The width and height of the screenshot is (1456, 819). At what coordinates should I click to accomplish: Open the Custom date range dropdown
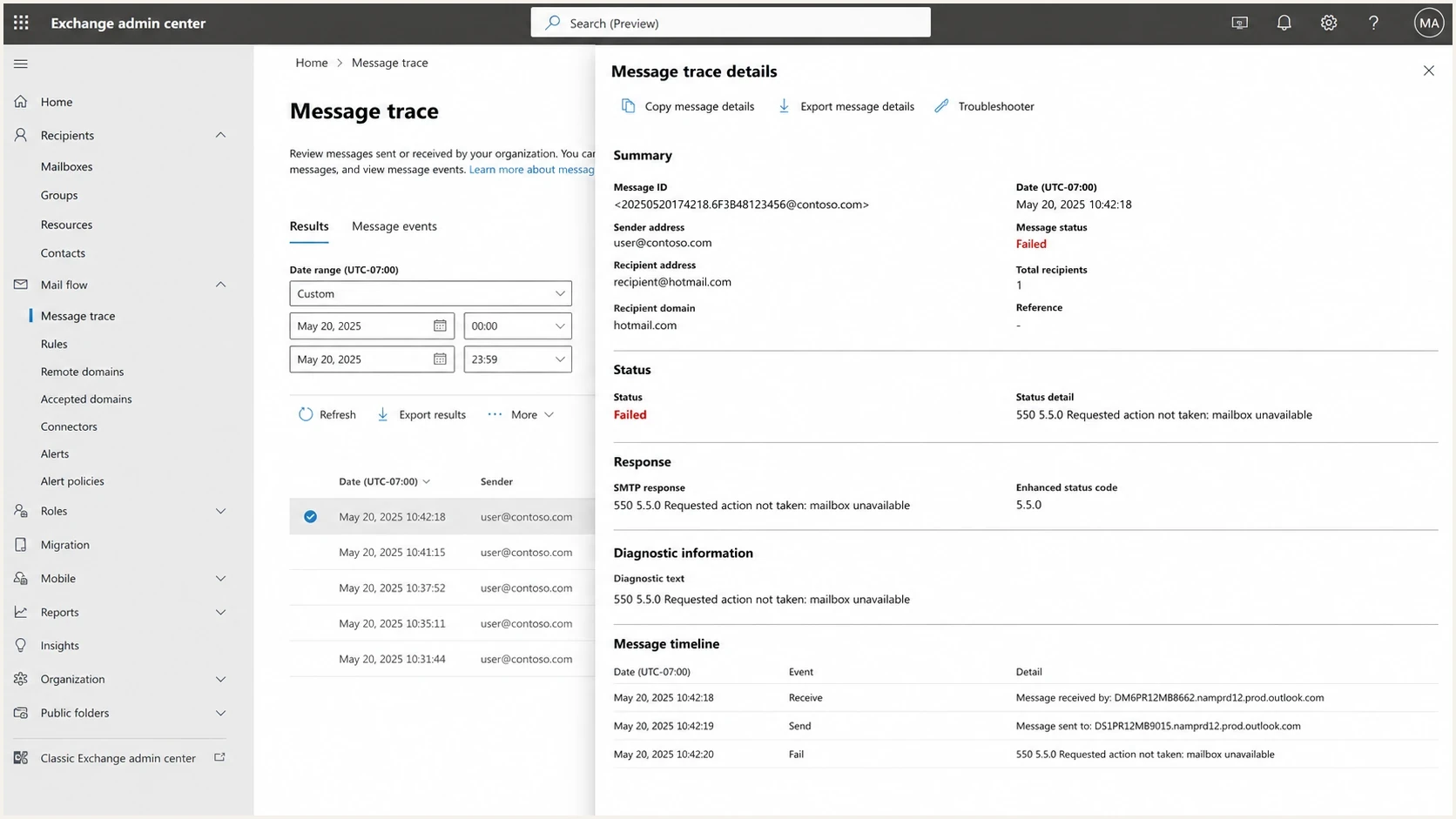pyautogui.click(x=430, y=293)
